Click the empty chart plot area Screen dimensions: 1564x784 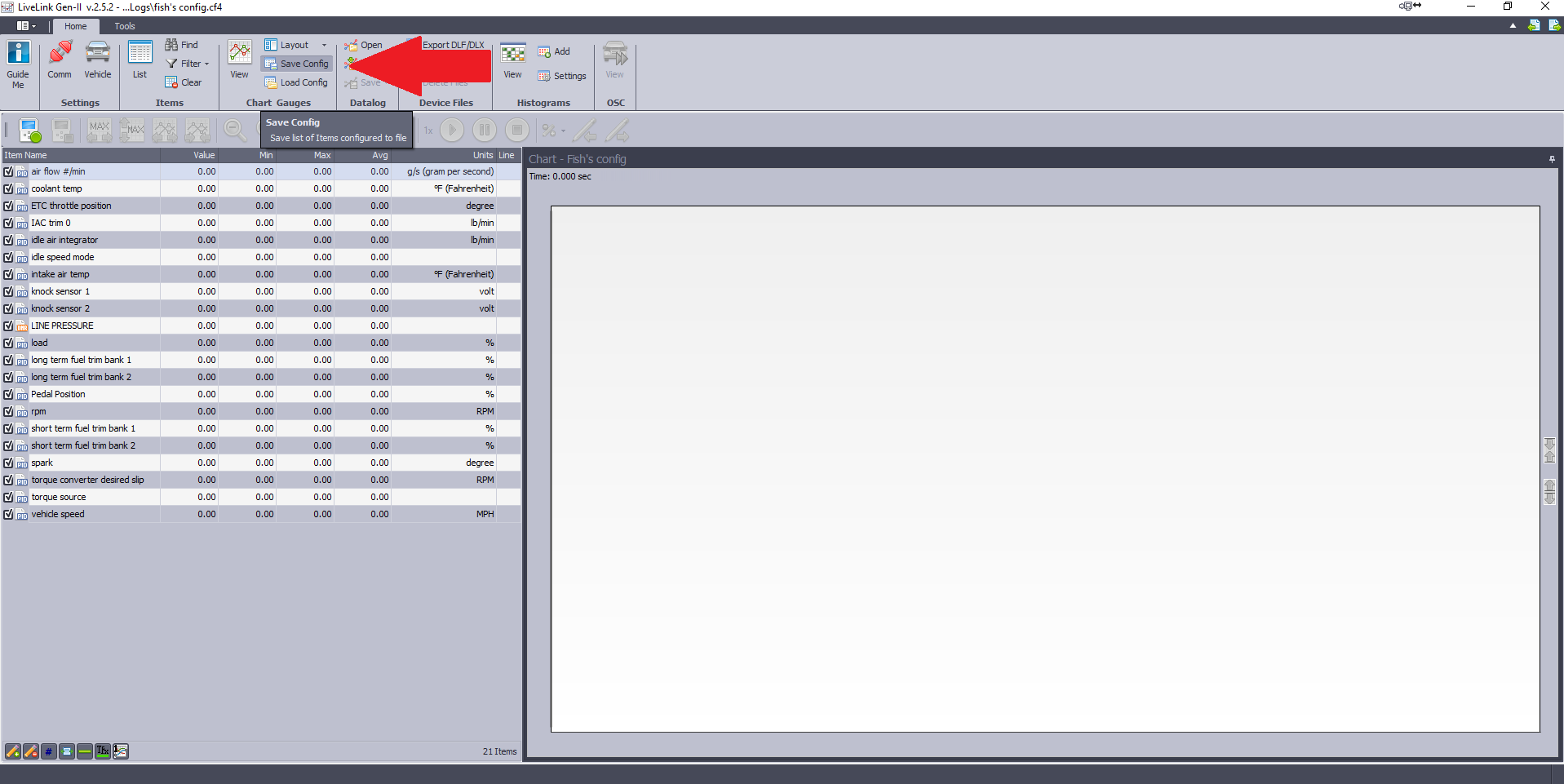1045,469
